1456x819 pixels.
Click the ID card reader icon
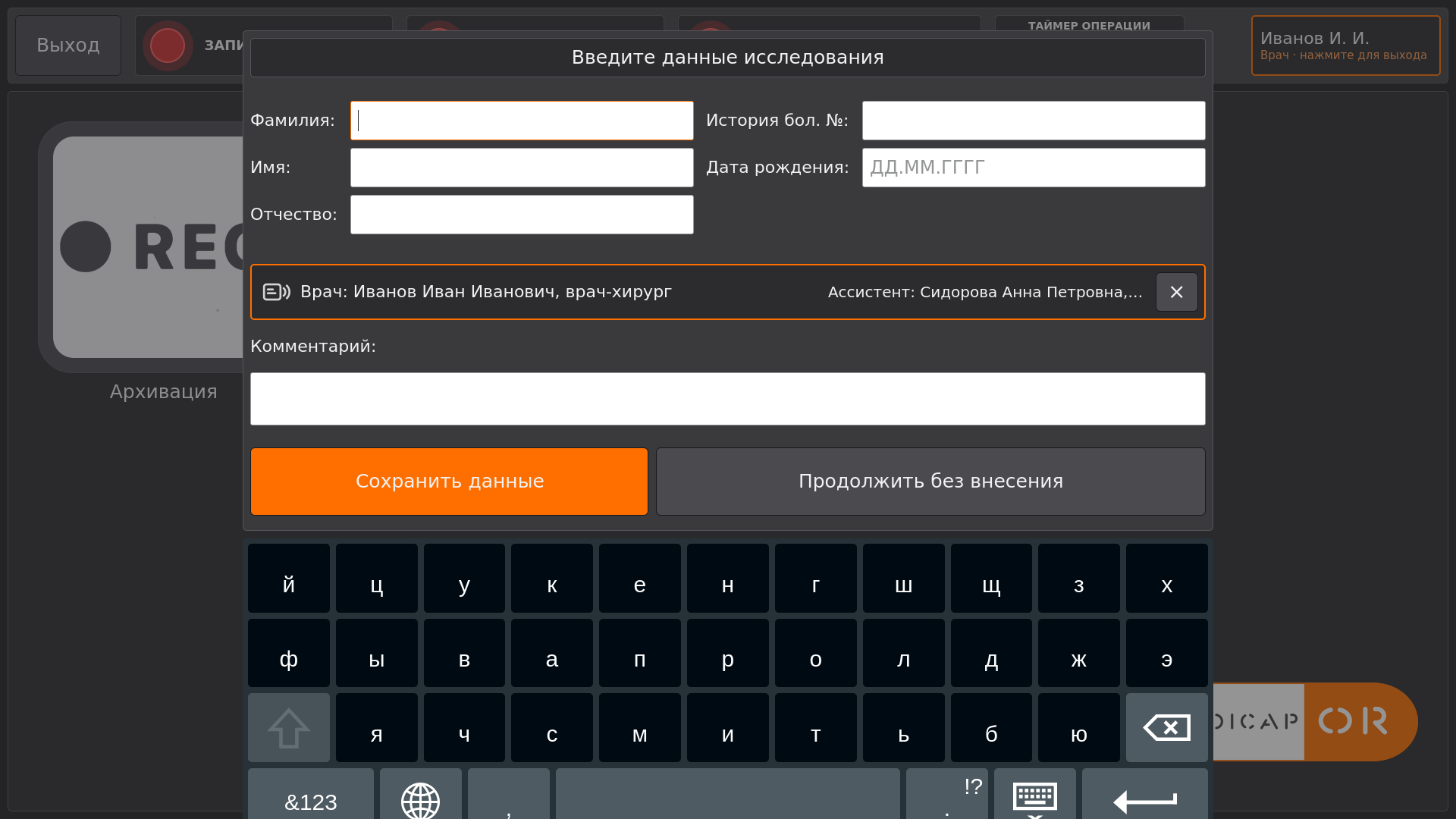point(277,292)
